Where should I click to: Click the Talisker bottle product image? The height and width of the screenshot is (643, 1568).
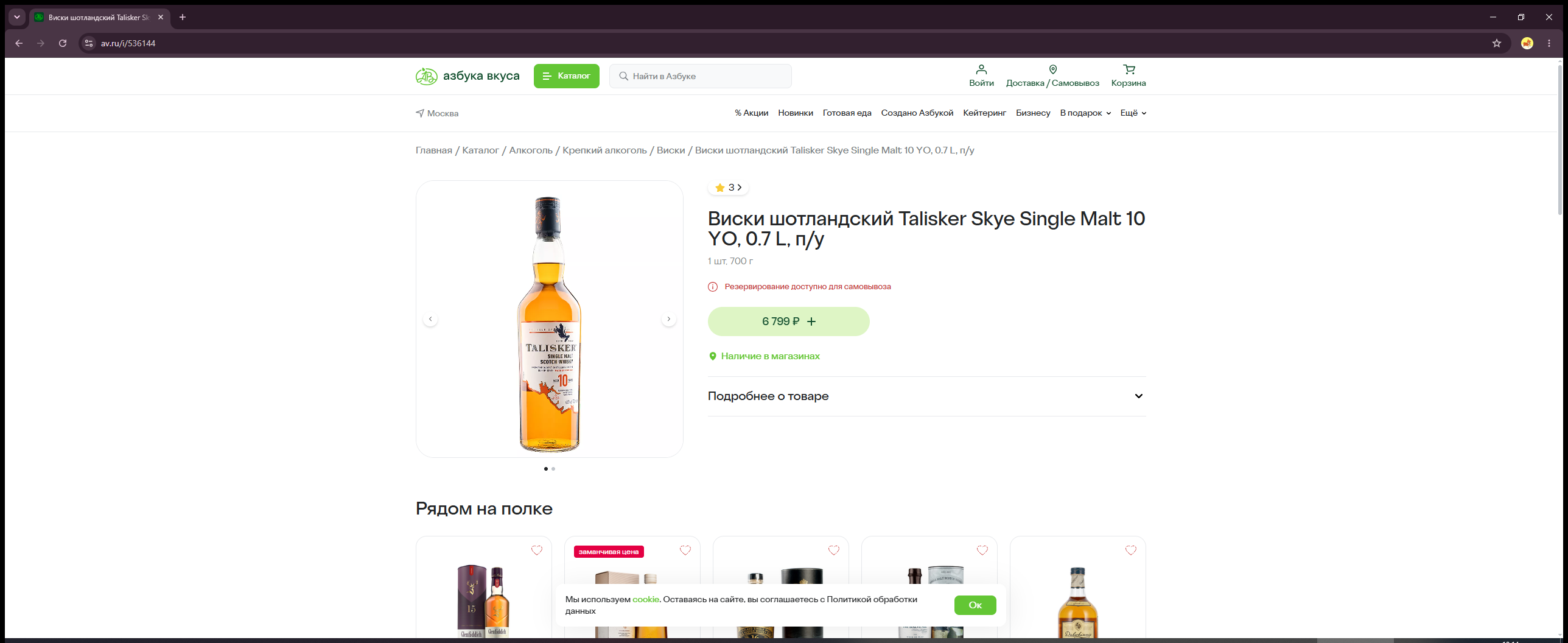coord(549,324)
